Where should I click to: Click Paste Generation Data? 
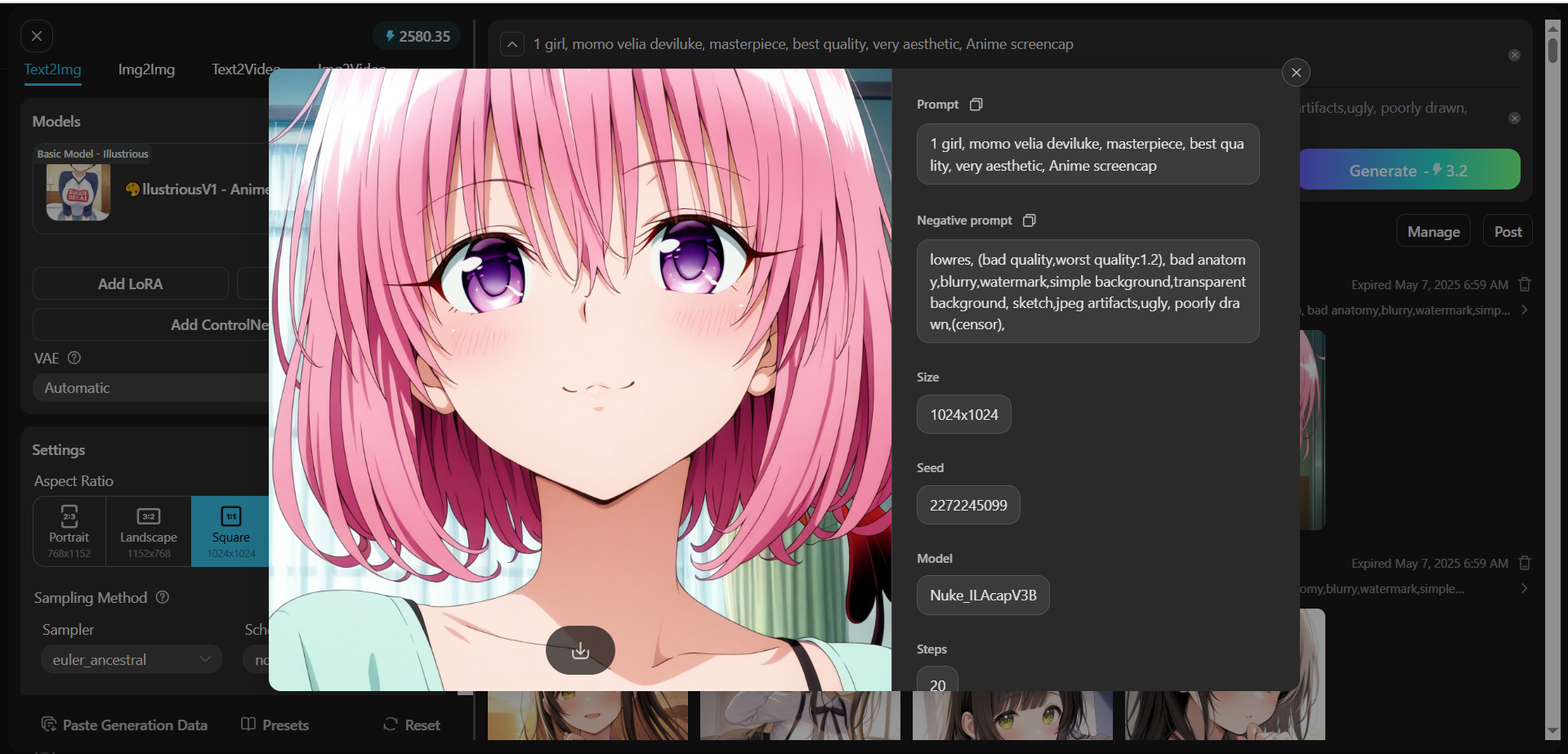(124, 725)
